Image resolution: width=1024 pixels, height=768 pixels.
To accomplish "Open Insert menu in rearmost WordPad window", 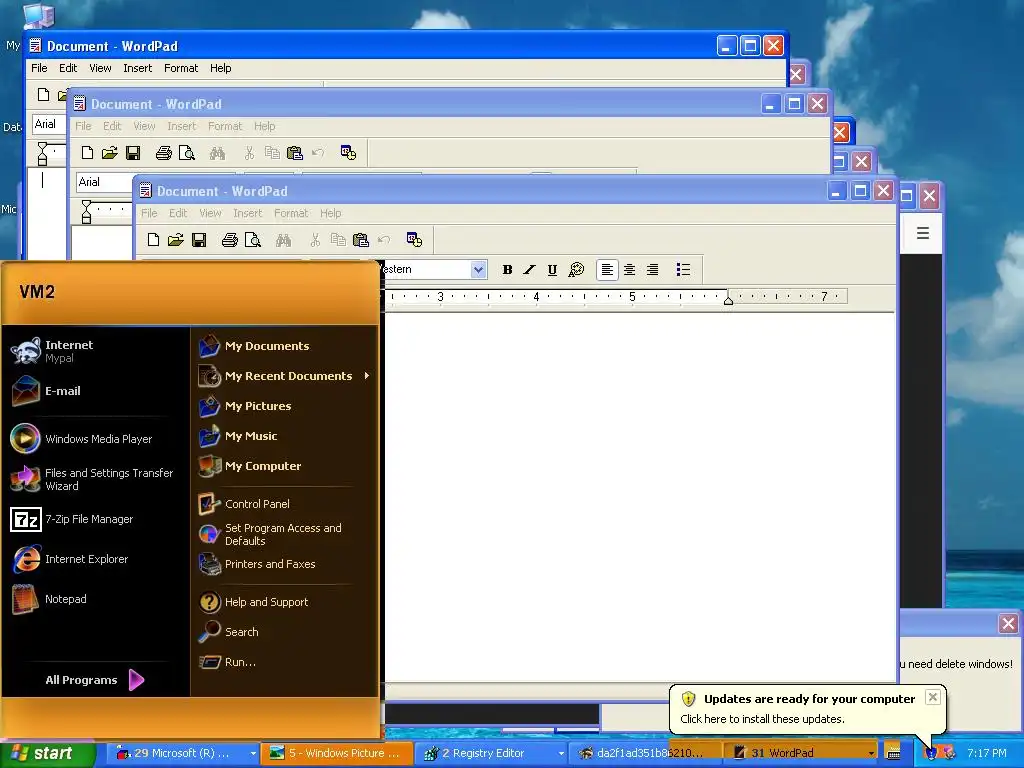I will pos(138,68).
